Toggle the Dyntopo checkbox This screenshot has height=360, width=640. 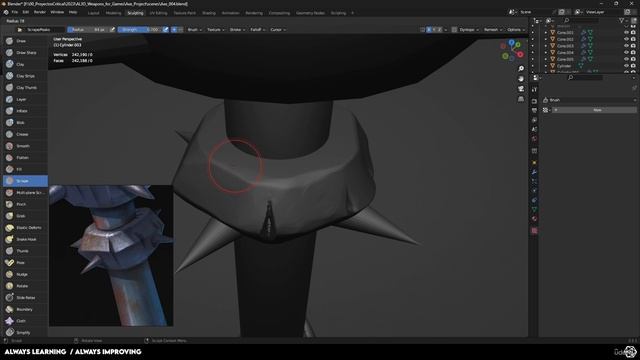454,30
